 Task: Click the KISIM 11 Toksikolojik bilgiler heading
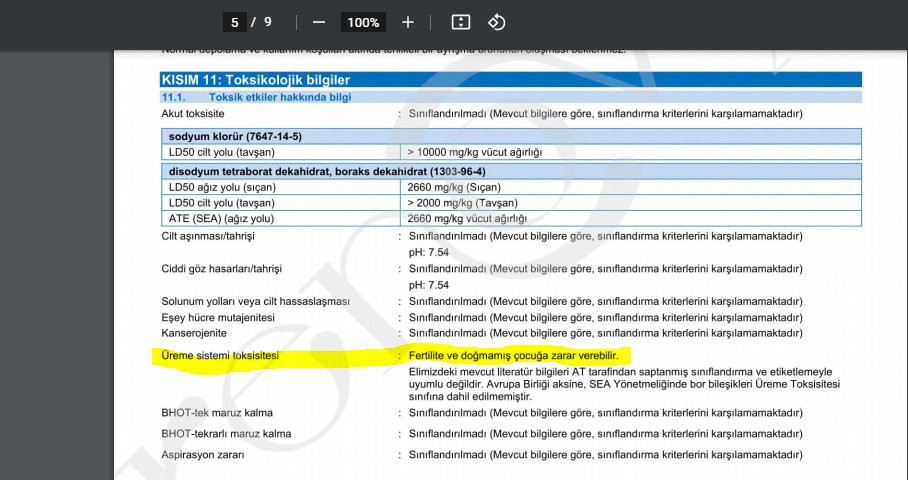coord(255,80)
